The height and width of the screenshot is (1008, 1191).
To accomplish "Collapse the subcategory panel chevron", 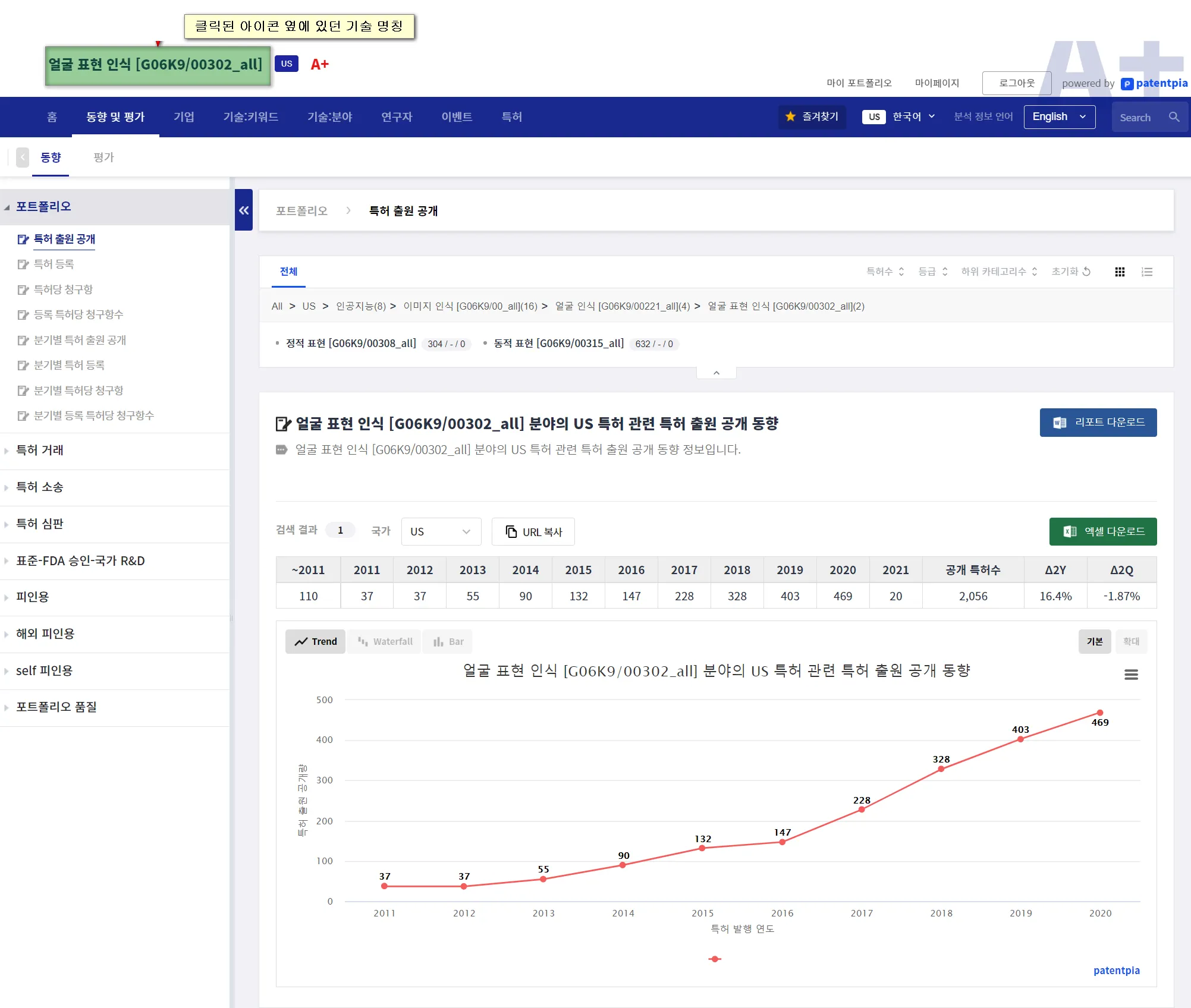I will tap(717, 373).
